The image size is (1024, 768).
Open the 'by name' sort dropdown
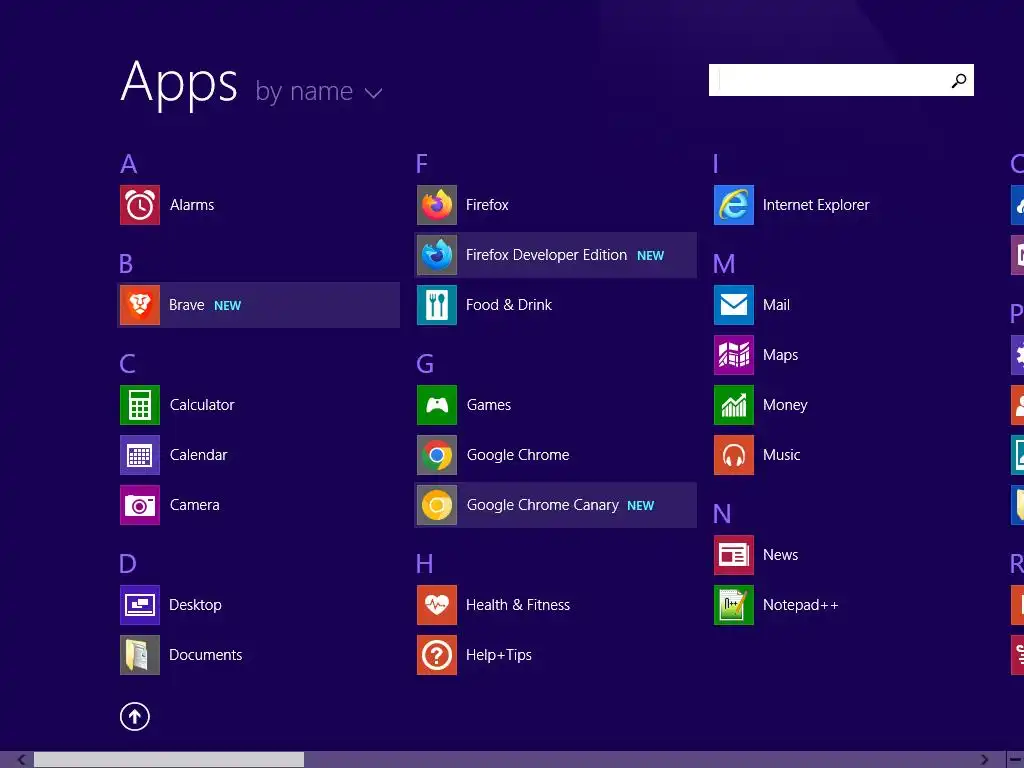point(319,91)
